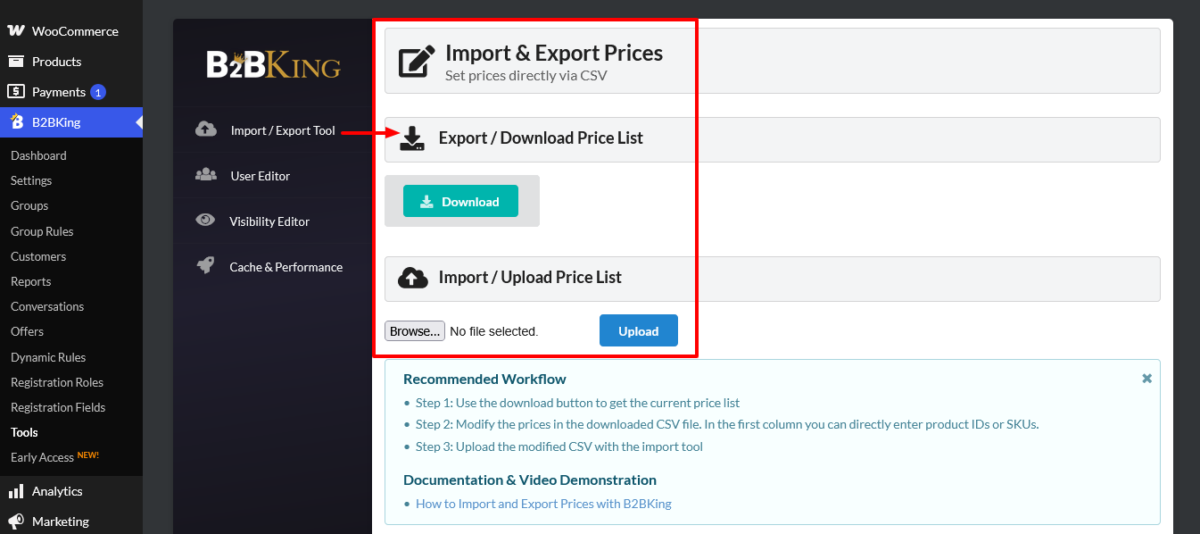The width and height of the screenshot is (1200, 534).
Task: Click the Browse... file button
Action: click(x=414, y=331)
